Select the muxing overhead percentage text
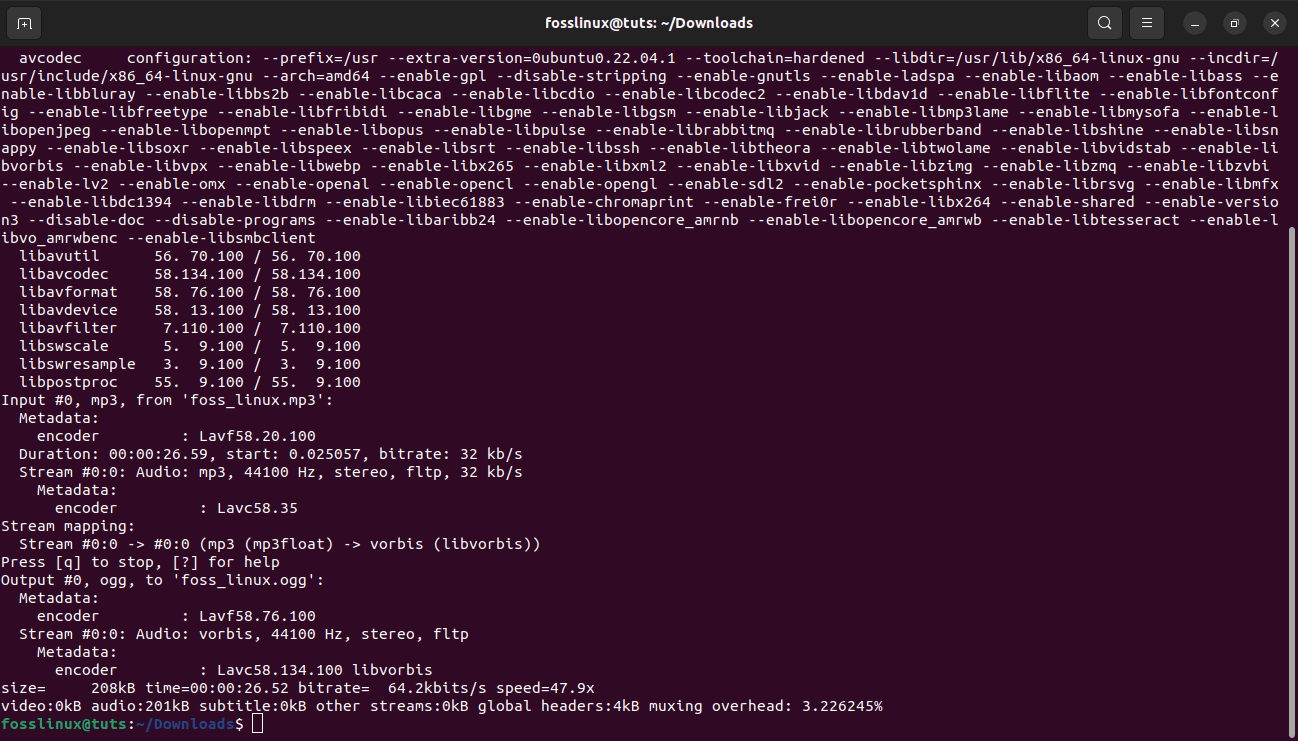This screenshot has height=741, width=1298. (x=843, y=705)
